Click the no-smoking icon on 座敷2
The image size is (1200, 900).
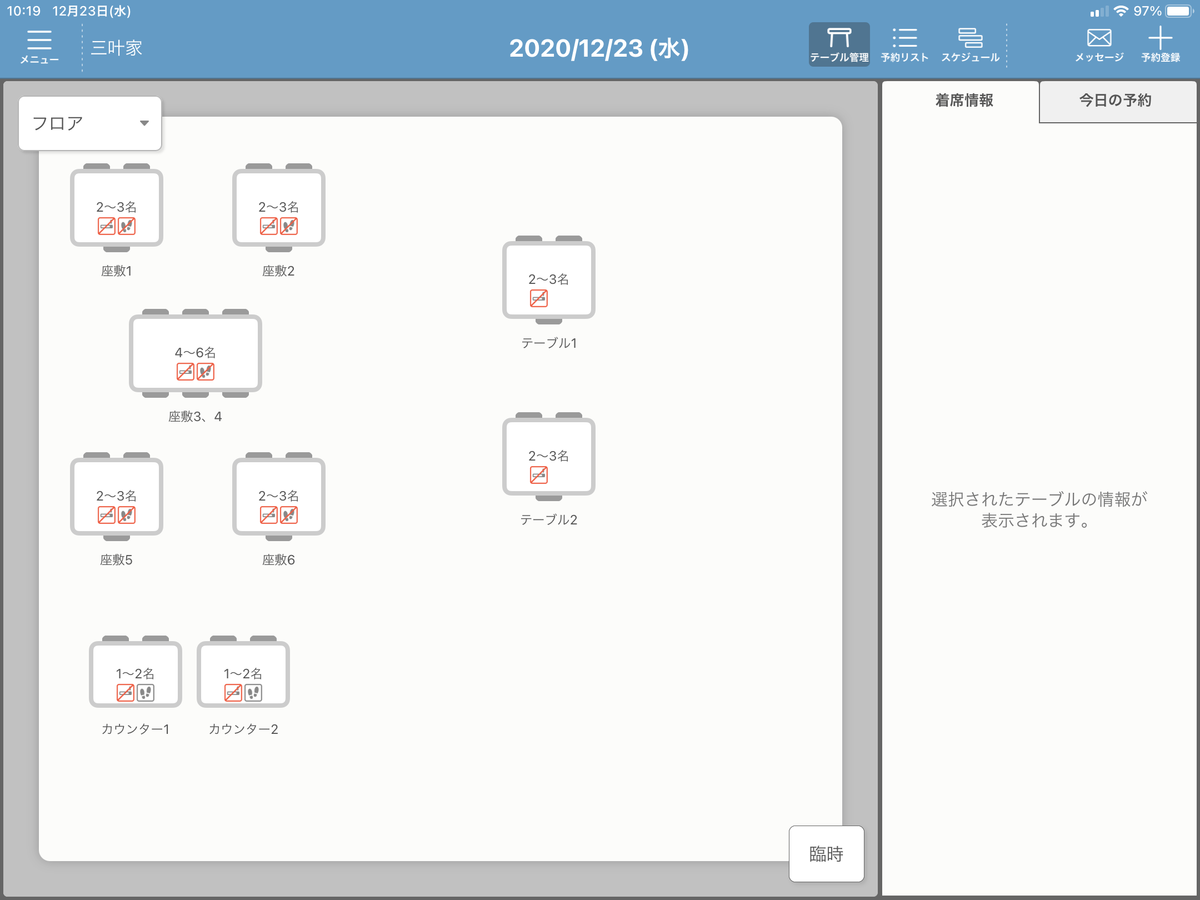click(268, 226)
